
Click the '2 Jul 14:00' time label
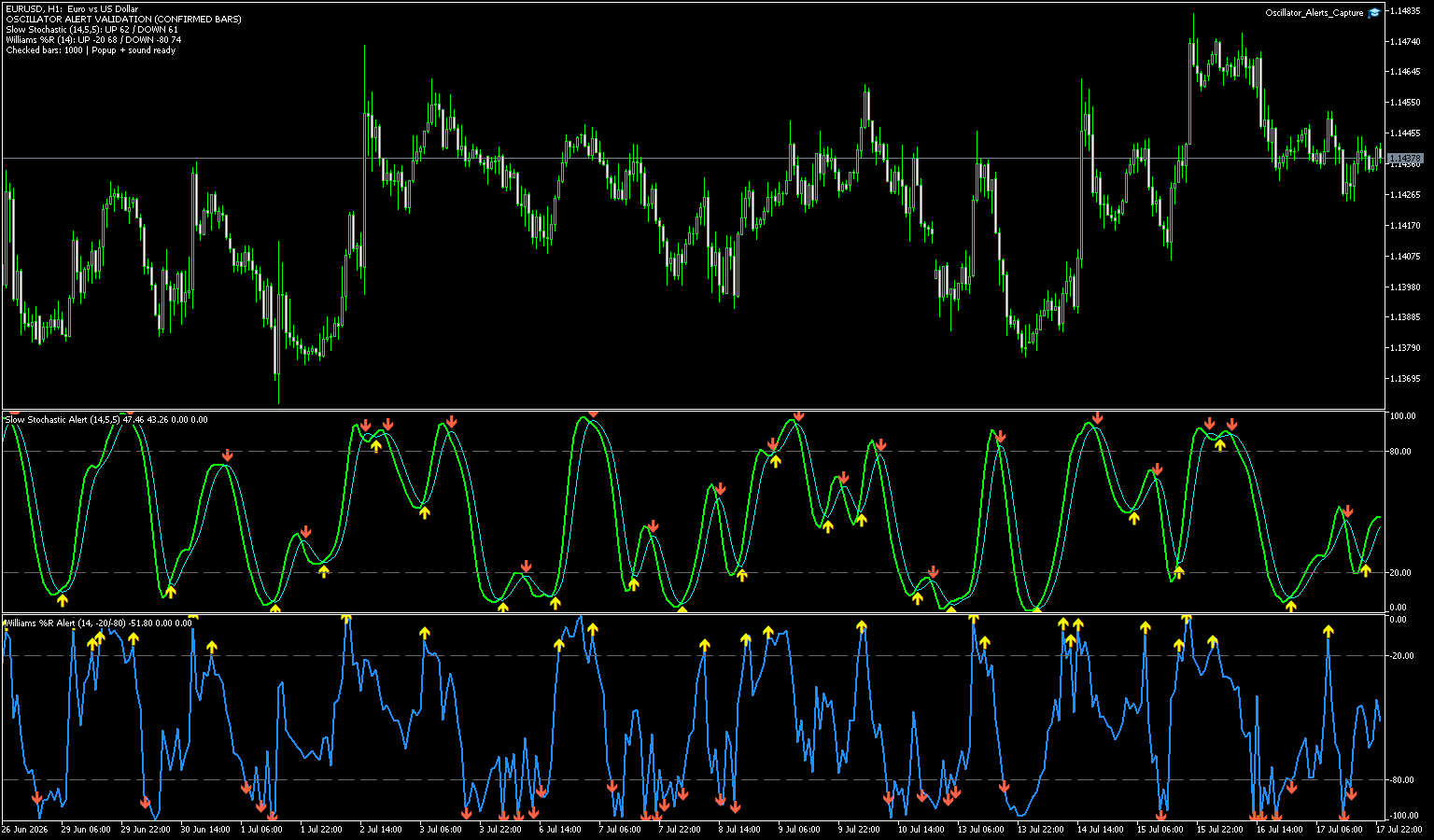tap(381, 829)
